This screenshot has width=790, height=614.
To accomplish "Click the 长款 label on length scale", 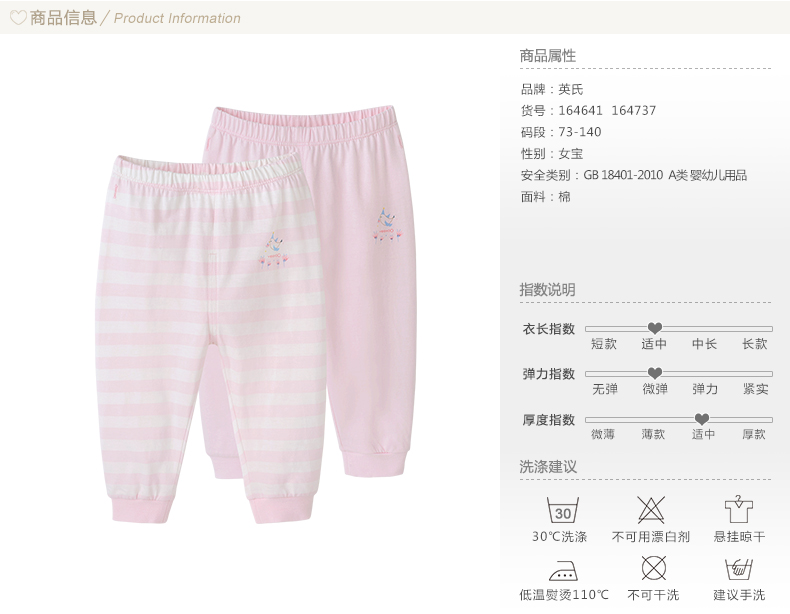I will coord(754,344).
